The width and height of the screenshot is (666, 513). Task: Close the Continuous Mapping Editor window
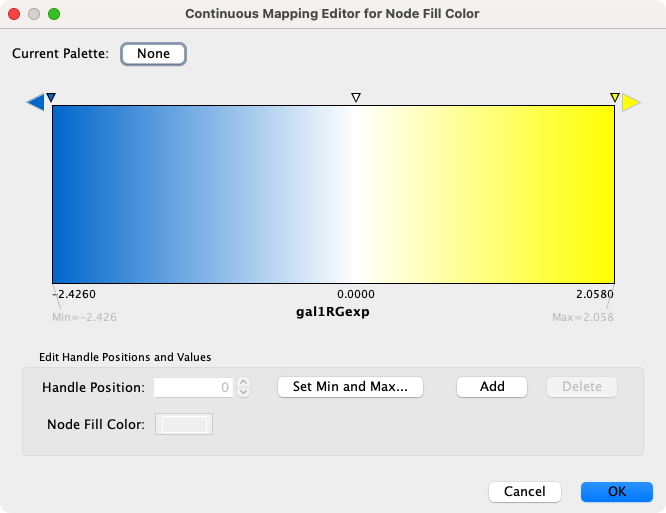14,15
